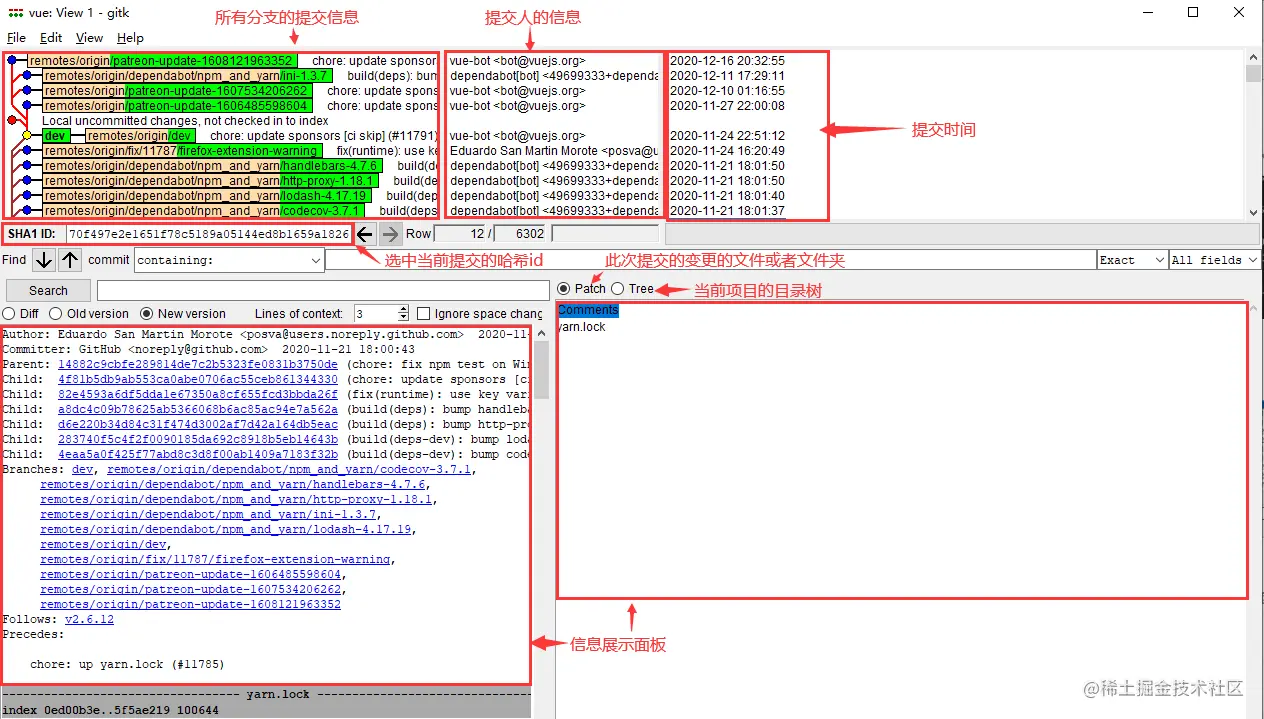Open child commit link 283740f5c4f

point(198,439)
